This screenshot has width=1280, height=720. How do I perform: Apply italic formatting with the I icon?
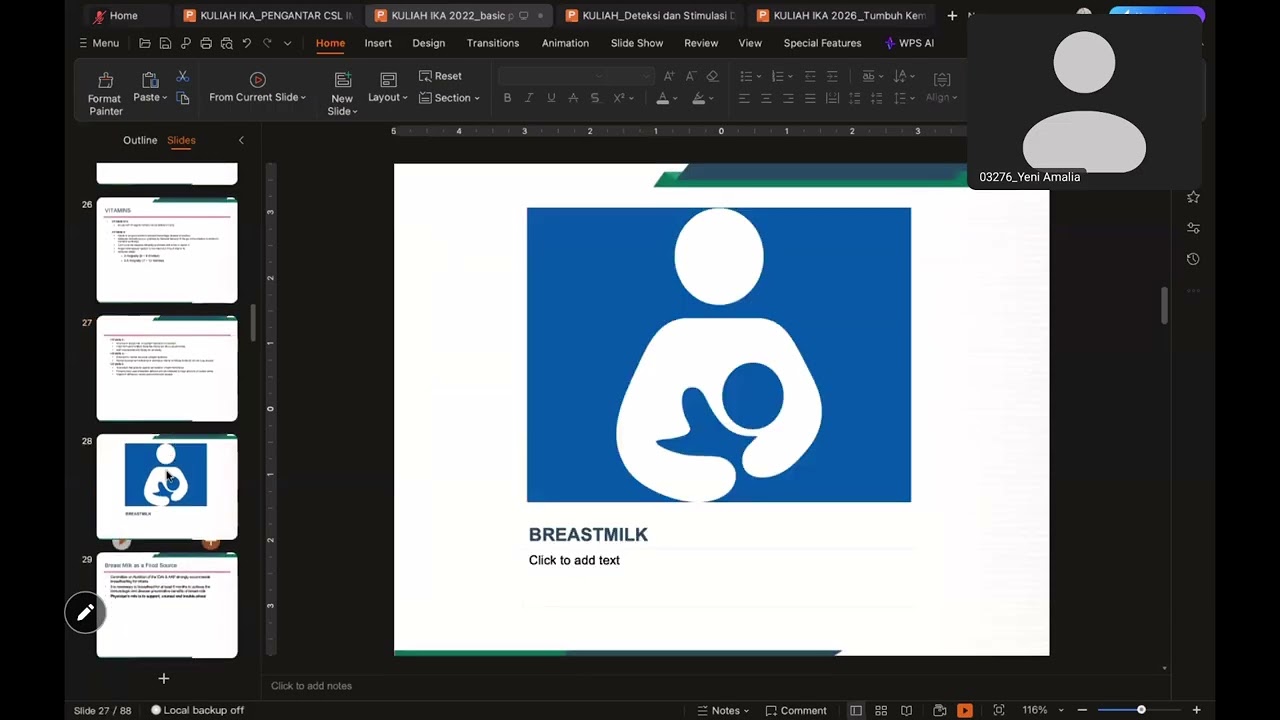pos(529,98)
